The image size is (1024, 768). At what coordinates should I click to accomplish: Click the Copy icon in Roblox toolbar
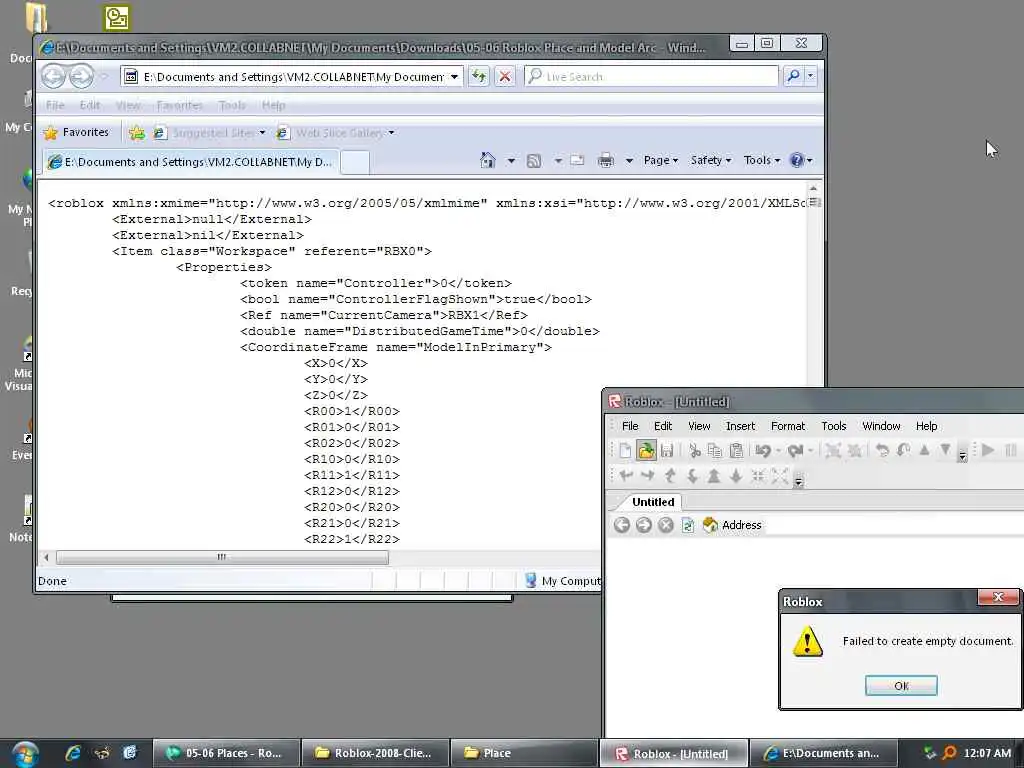coord(715,451)
